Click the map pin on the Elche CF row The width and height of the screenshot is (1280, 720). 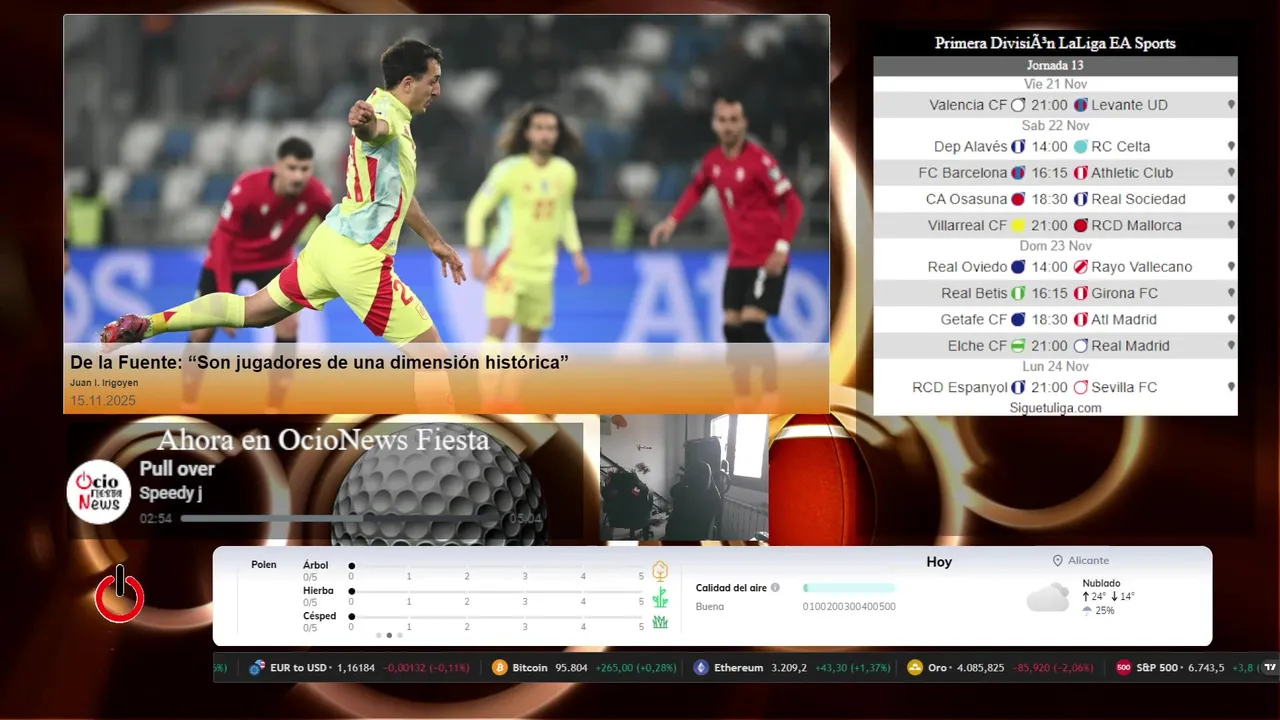coord(1231,346)
